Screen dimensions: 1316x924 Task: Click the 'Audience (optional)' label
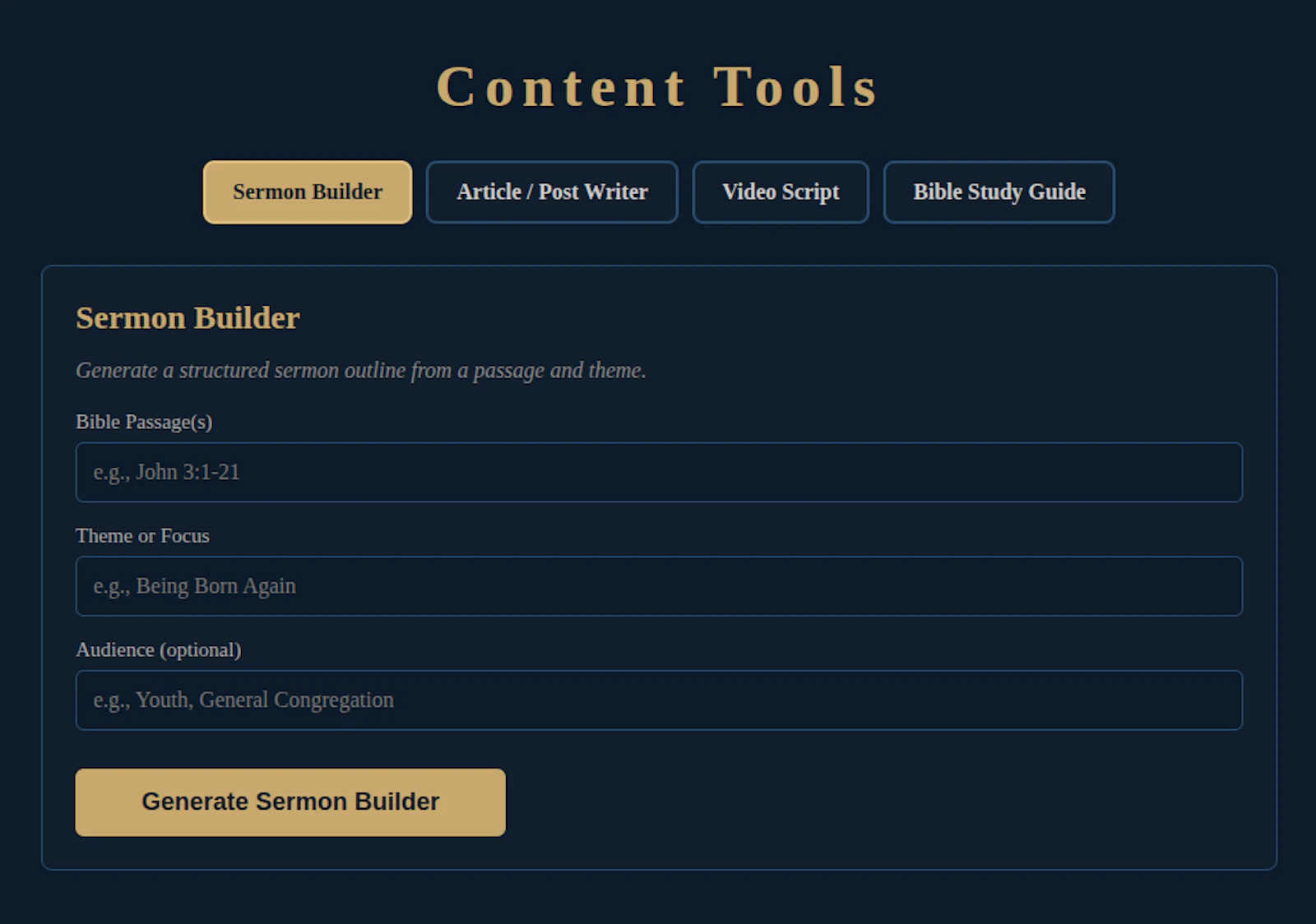159,649
